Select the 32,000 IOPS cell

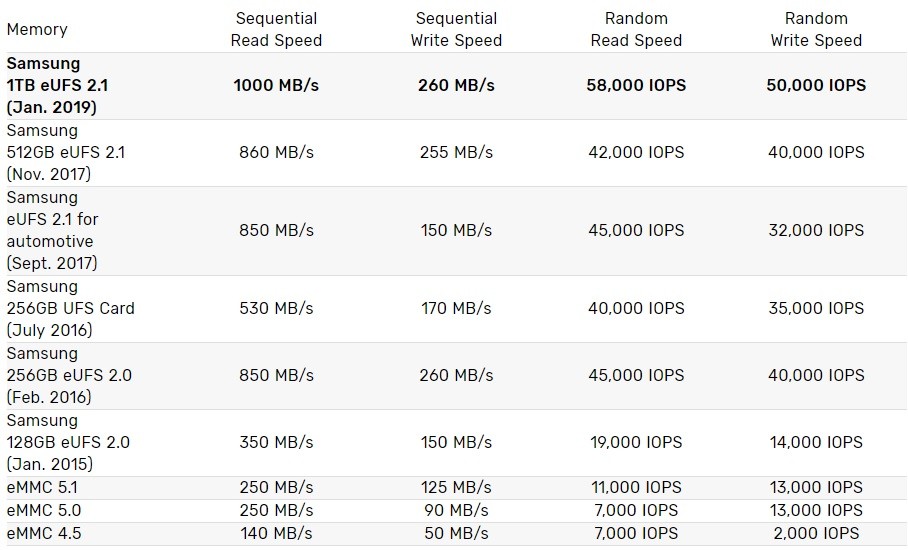coord(816,230)
